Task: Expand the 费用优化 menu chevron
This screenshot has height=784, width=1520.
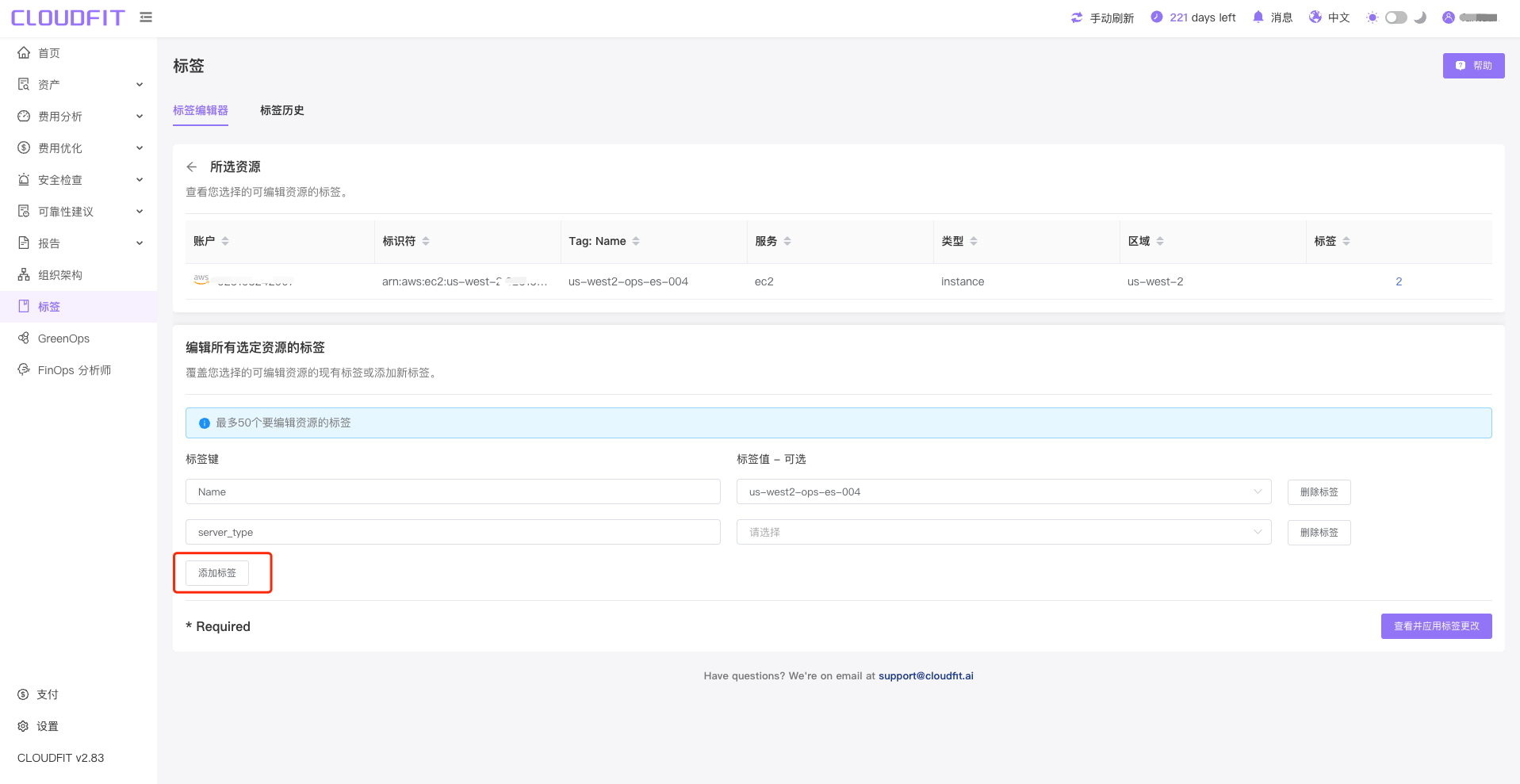Action: (140, 148)
